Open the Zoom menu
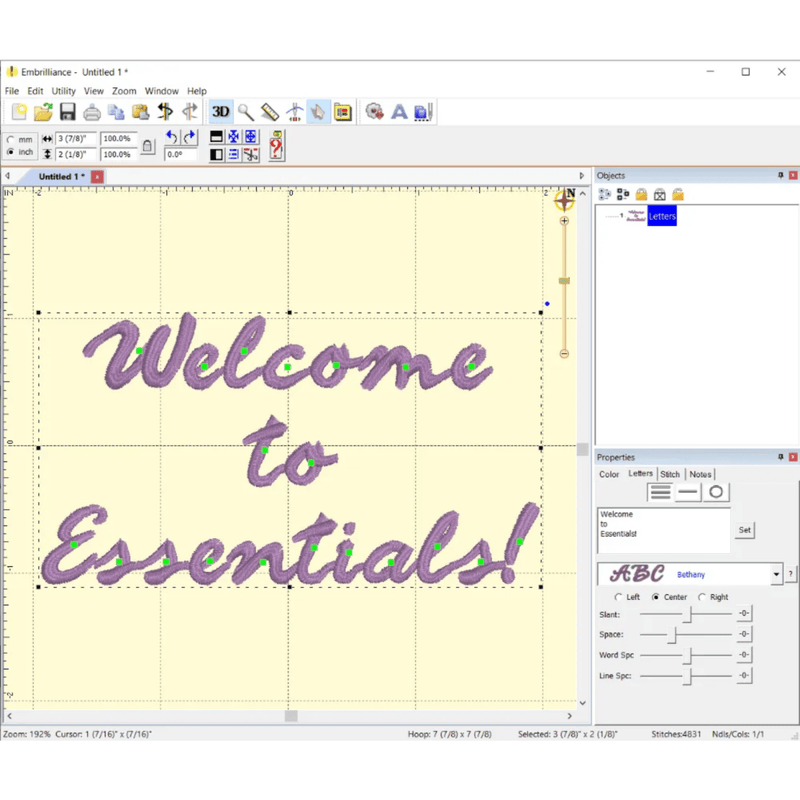Viewport: 800px width, 800px height. click(124, 91)
